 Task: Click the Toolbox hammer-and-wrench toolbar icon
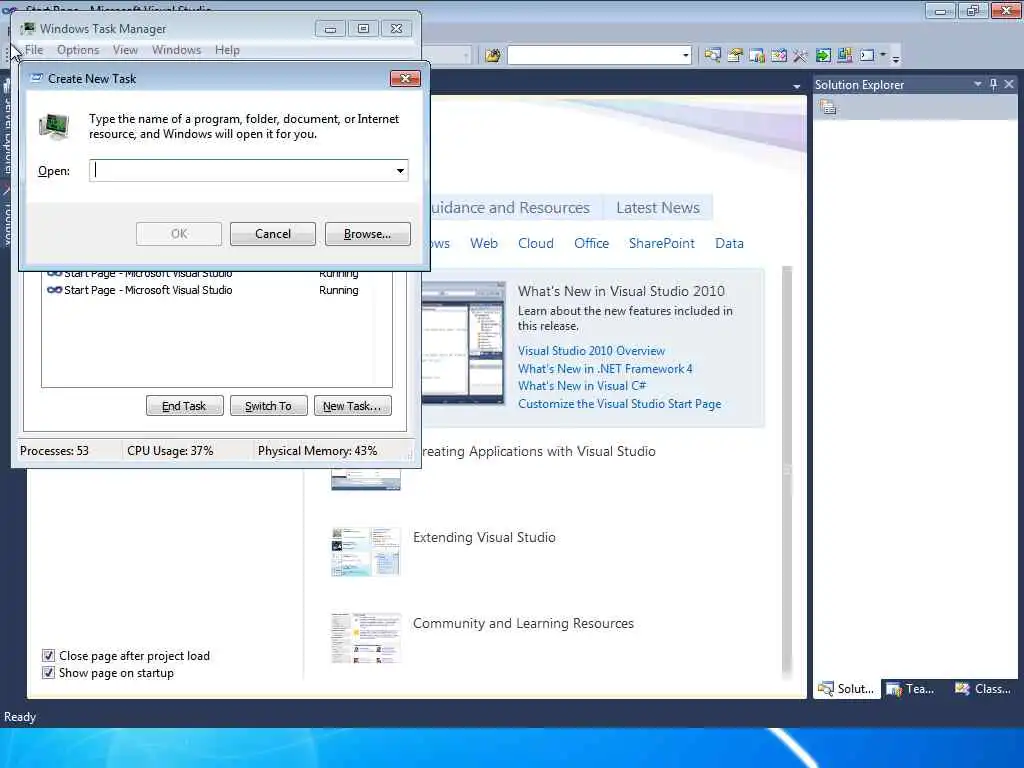[801, 56]
